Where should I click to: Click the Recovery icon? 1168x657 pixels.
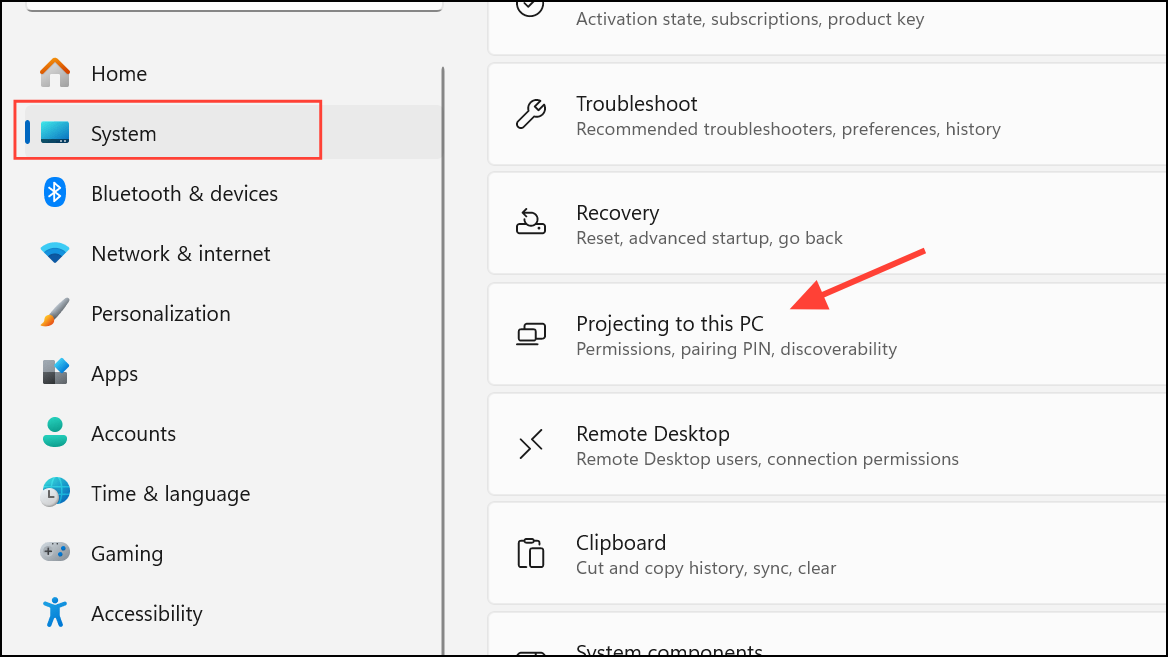531,224
